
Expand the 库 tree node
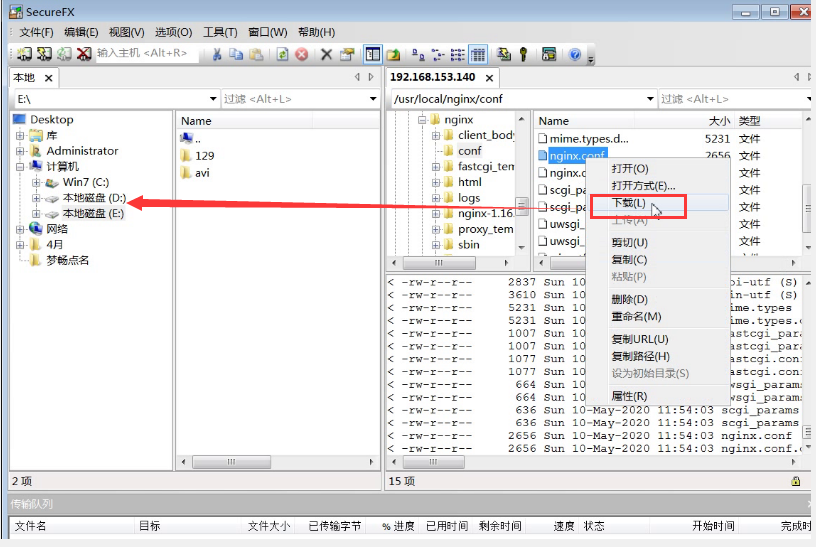tap(20, 136)
